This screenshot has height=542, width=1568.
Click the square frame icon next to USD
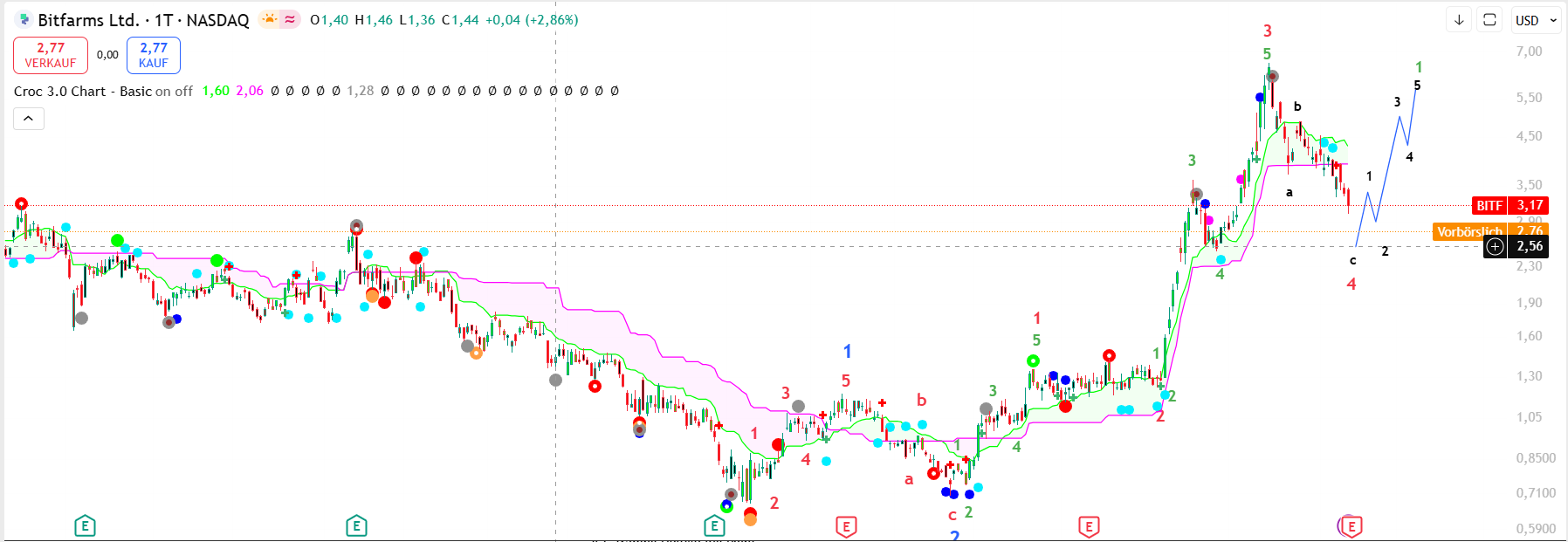coord(1490,20)
